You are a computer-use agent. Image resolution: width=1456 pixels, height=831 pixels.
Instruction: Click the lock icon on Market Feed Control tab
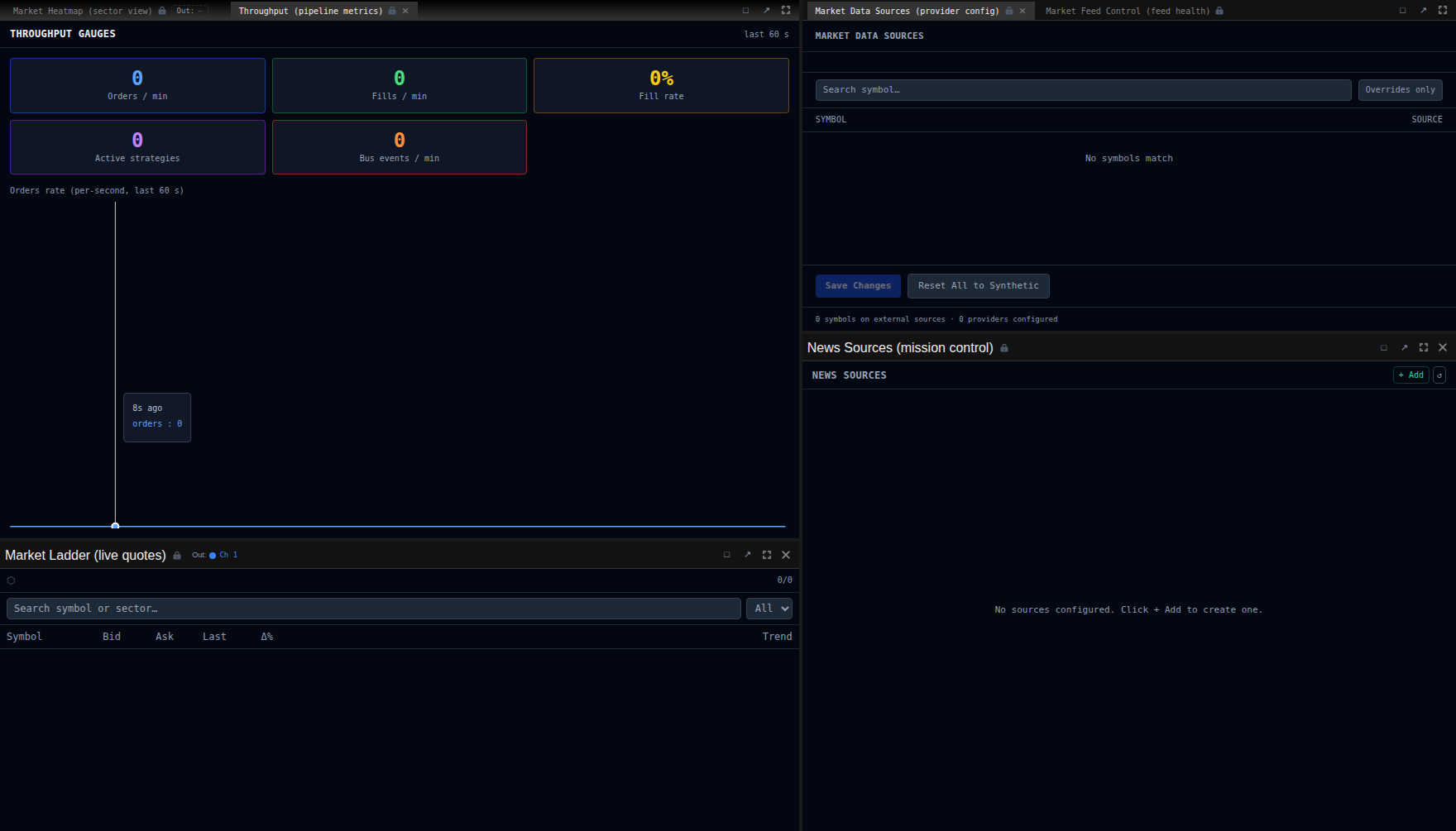(x=1219, y=11)
